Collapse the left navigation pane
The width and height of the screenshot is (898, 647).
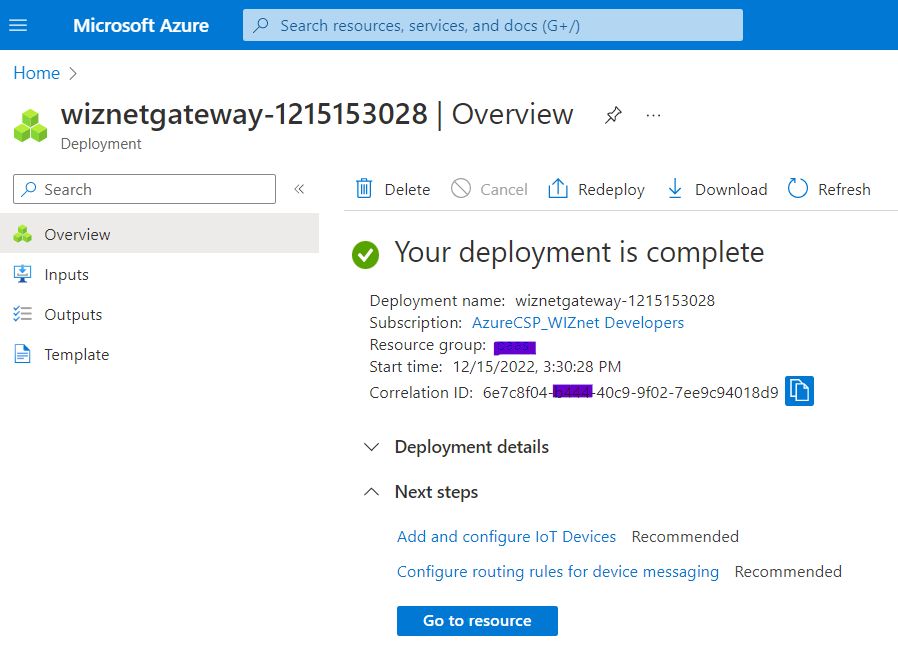tap(299, 189)
